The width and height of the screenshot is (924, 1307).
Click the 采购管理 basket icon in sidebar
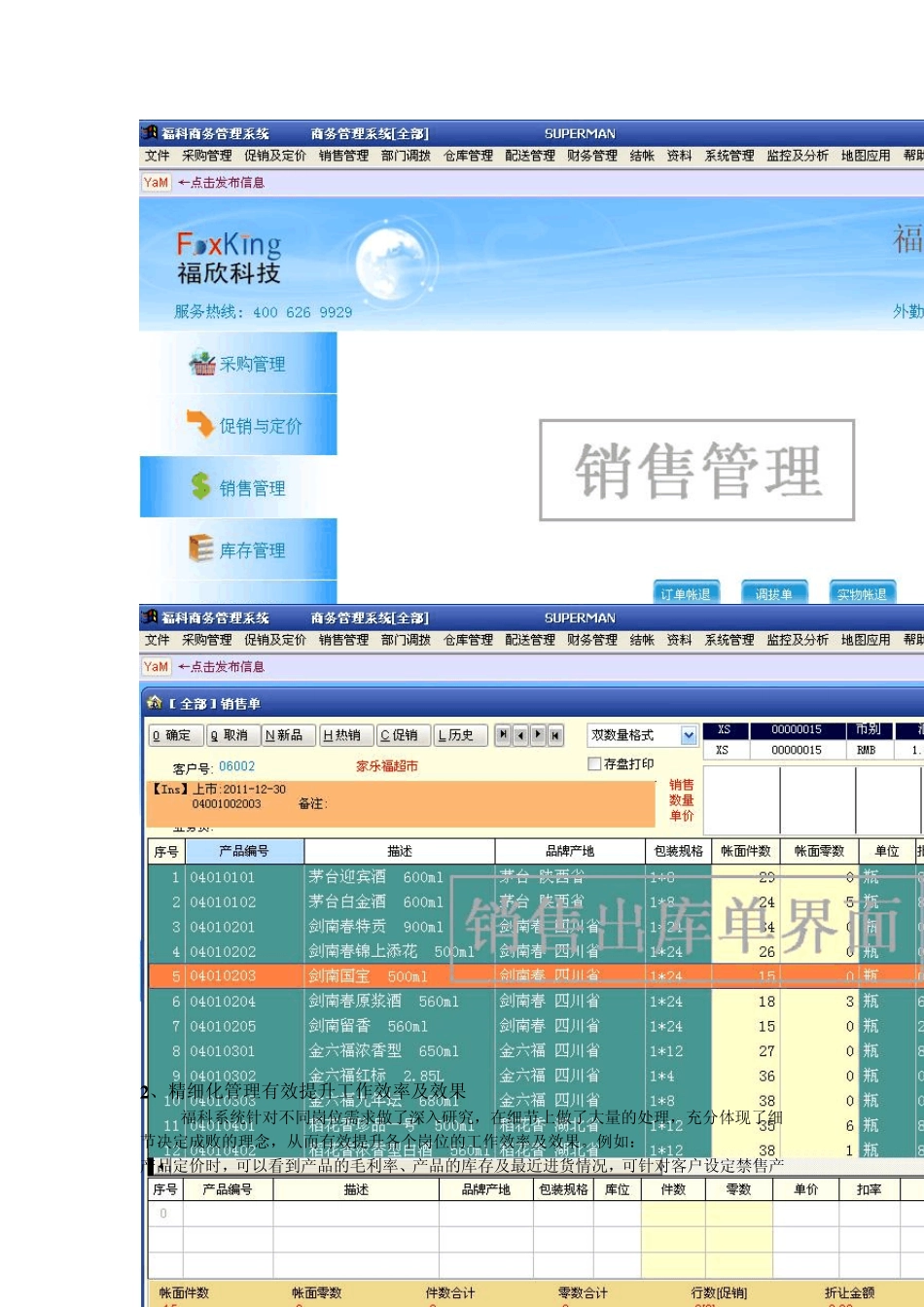202,363
